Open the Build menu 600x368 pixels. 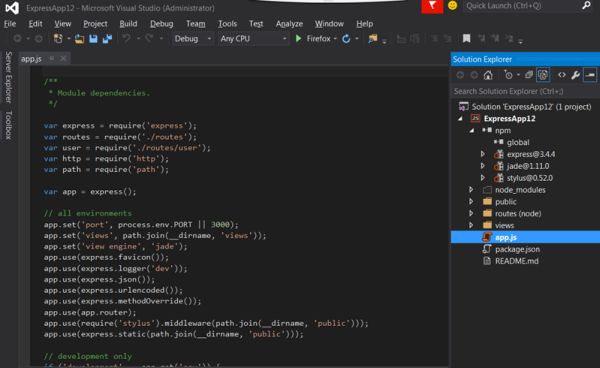point(128,24)
